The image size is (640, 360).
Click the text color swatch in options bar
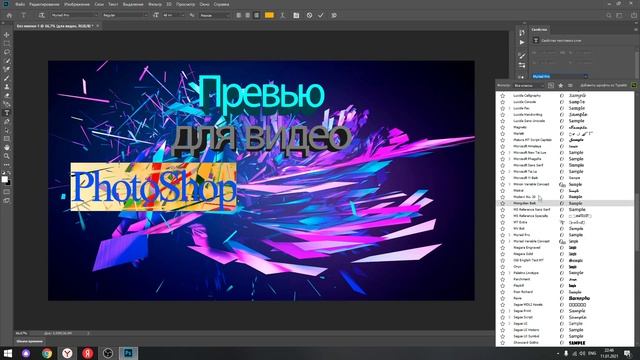269,15
